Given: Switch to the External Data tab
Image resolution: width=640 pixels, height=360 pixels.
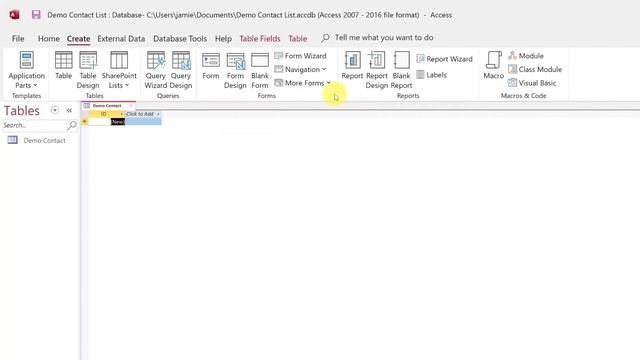Looking at the screenshot, I should (x=121, y=38).
